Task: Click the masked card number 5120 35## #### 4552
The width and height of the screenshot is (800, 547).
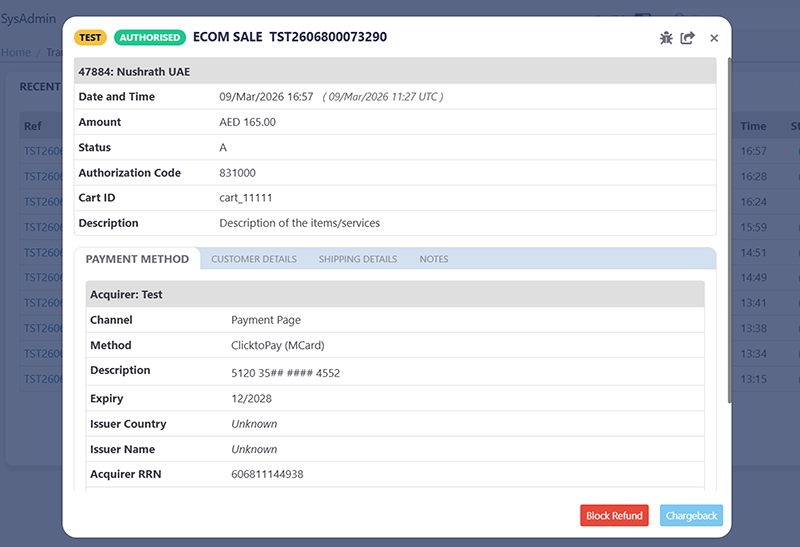Action: pos(285,371)
